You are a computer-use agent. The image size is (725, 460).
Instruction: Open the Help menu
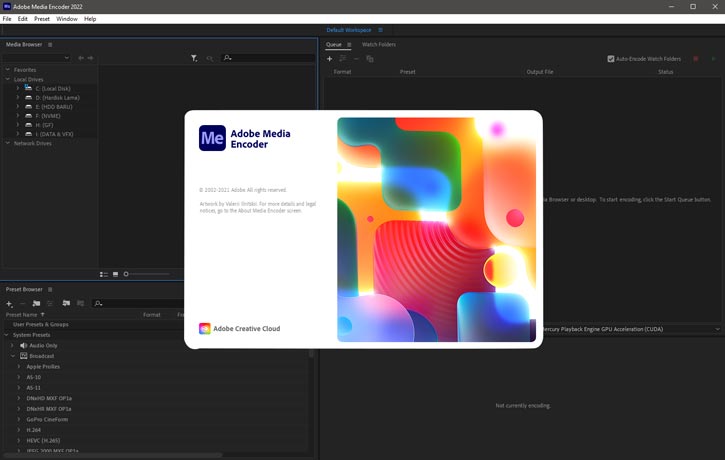coord(90,19)
